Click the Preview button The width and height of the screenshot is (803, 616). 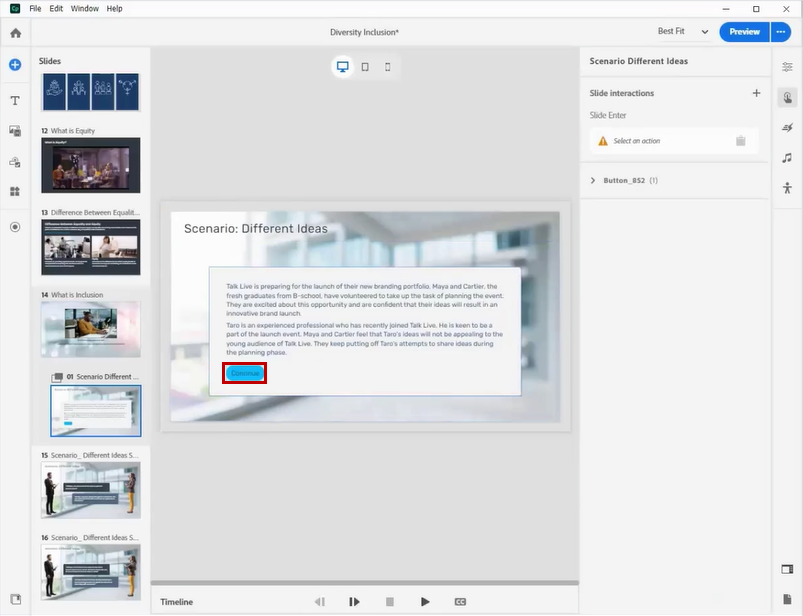pyautogui.click(x=744, y=32)
